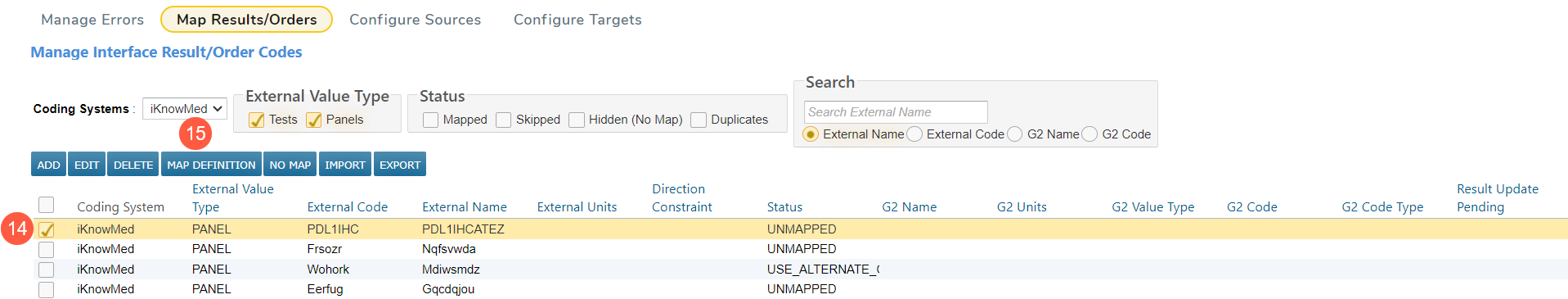Image resolution: width=1568 pixels, height=299 pixels.
Task: Check the Frsozr row checkbox
Action: 47,249
